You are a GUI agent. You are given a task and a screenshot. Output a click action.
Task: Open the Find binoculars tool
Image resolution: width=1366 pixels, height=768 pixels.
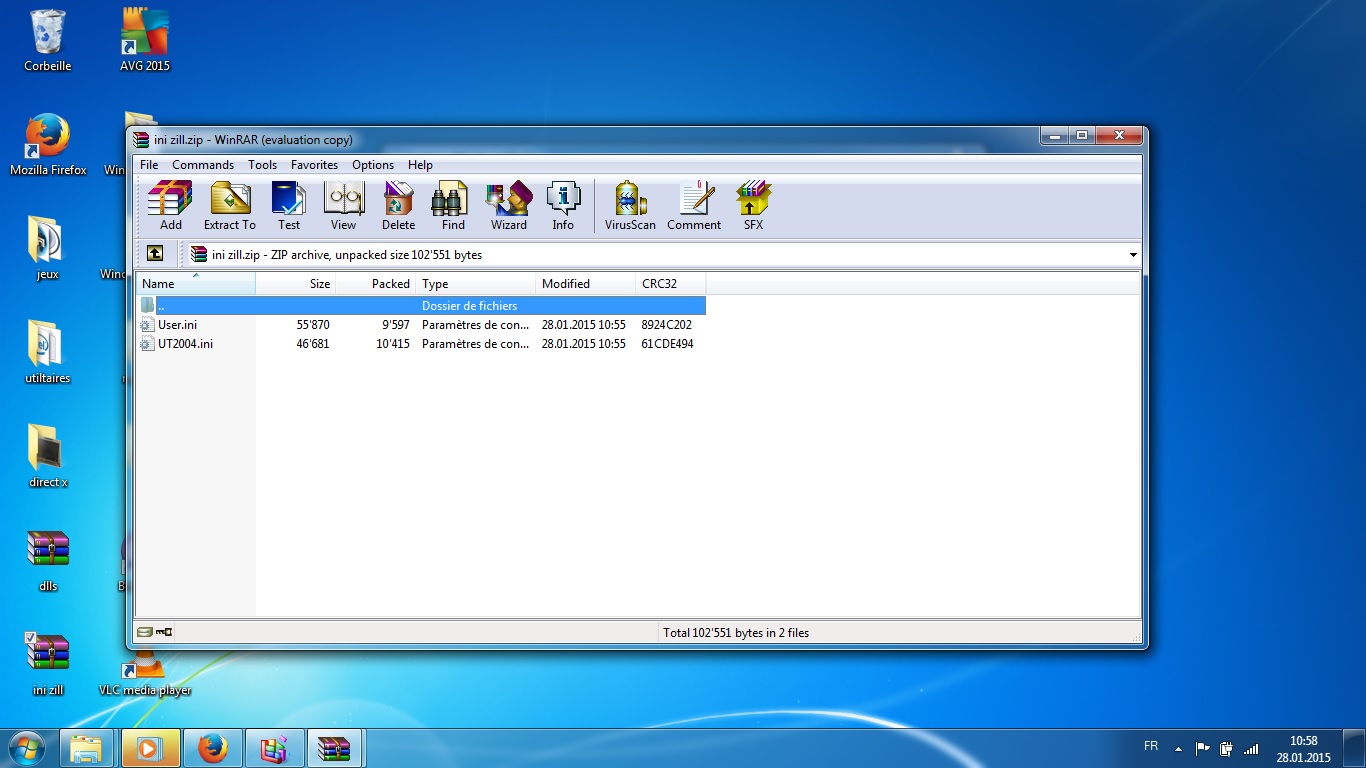pos(453,205)
